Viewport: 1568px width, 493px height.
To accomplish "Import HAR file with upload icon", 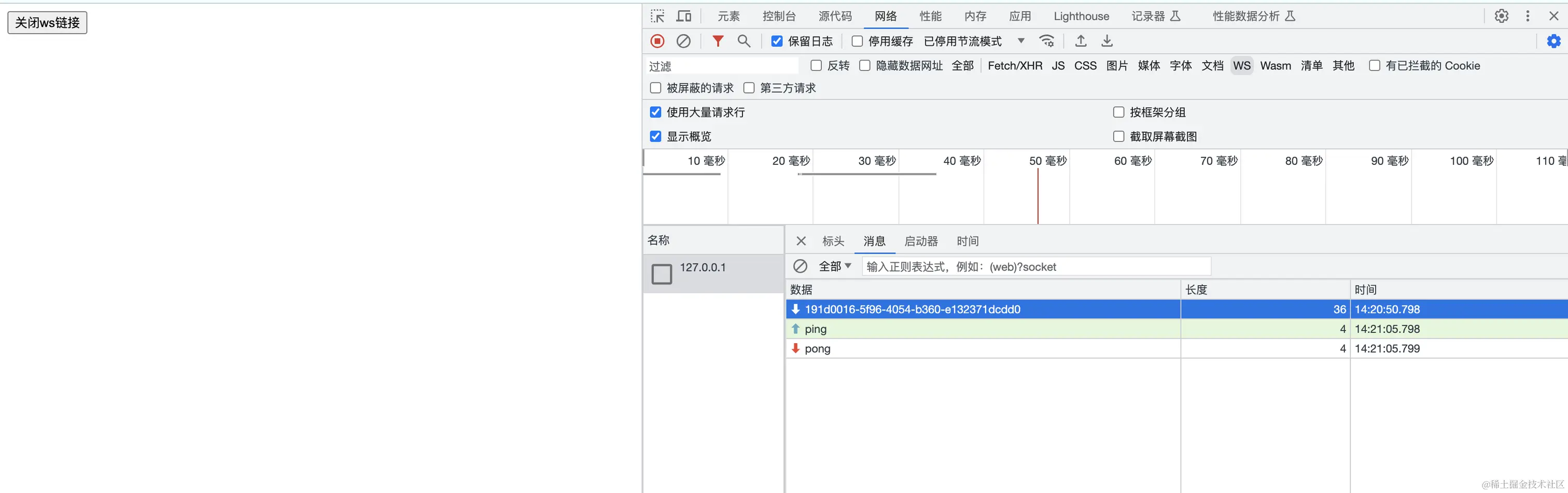I will pos(1081,41).
